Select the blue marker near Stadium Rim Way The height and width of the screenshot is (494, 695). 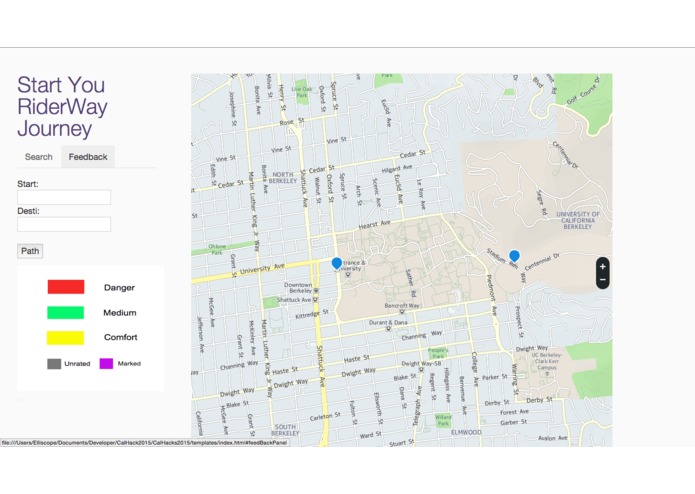coord(514,256)
